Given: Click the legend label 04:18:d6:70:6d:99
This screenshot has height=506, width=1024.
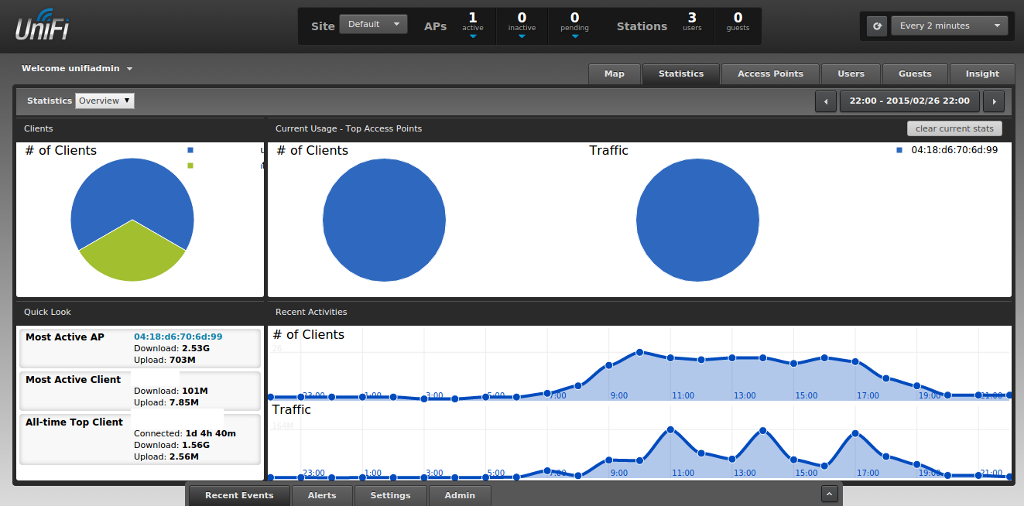Looking at the screenshot, I should click(x=954, y=150).
